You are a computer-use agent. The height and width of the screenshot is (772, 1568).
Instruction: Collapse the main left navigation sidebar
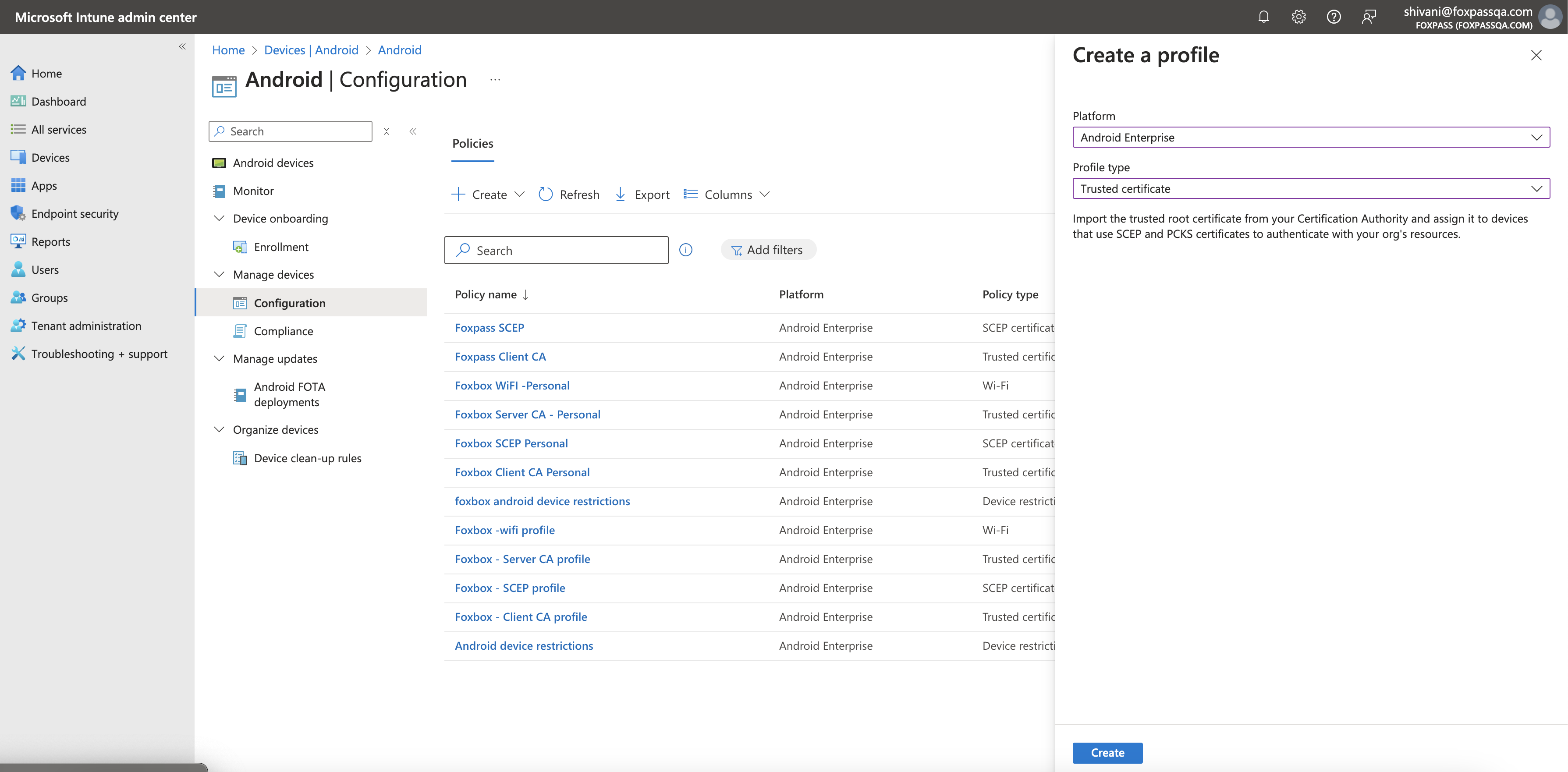click(x=182, y=46)
